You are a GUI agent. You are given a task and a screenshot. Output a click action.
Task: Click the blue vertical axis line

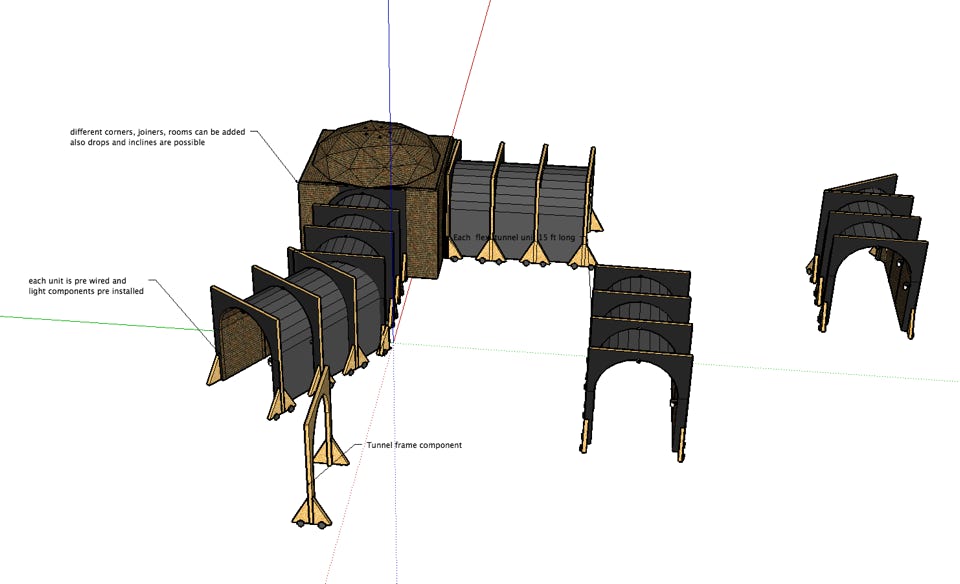[389, 60]
